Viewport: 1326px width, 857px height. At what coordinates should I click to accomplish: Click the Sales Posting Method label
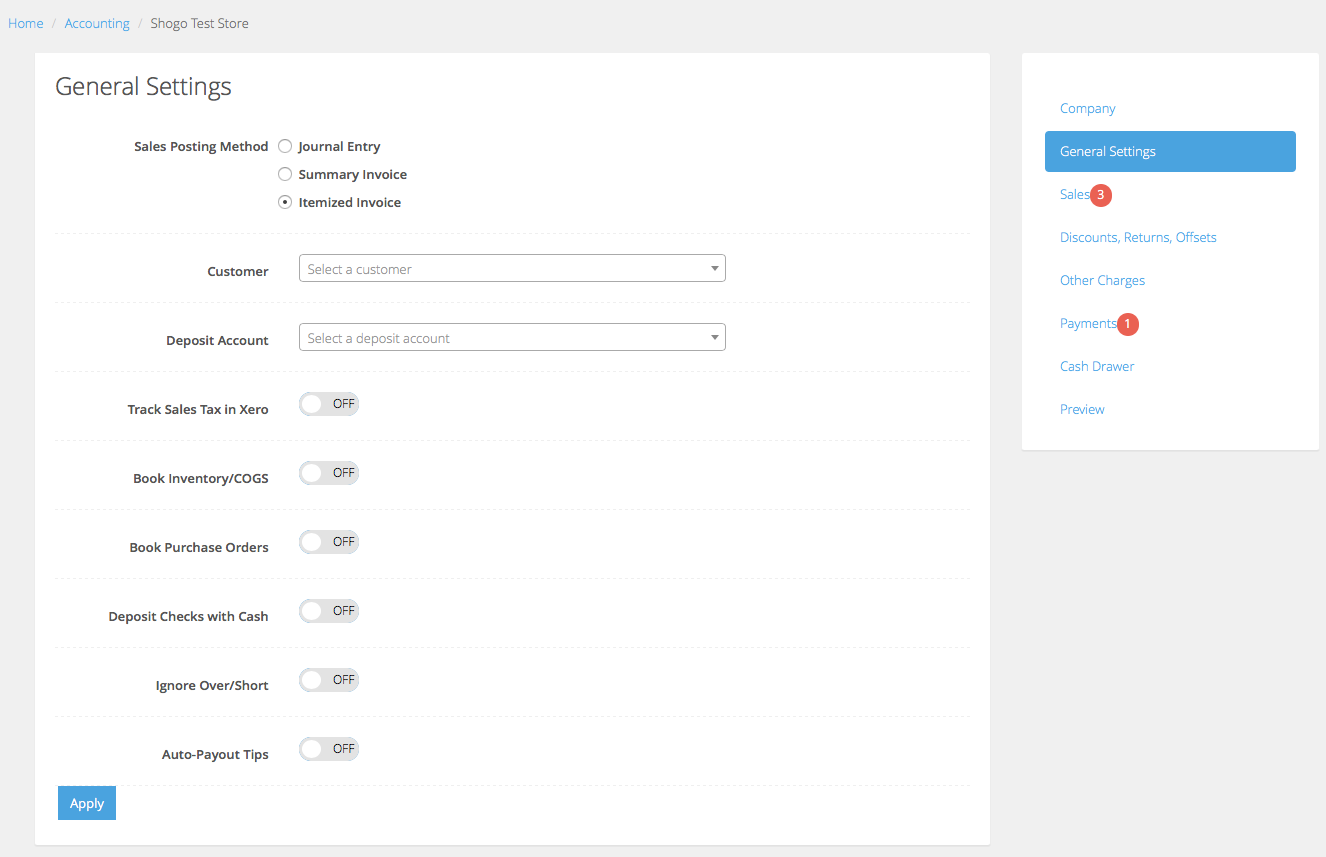point(201,146)
